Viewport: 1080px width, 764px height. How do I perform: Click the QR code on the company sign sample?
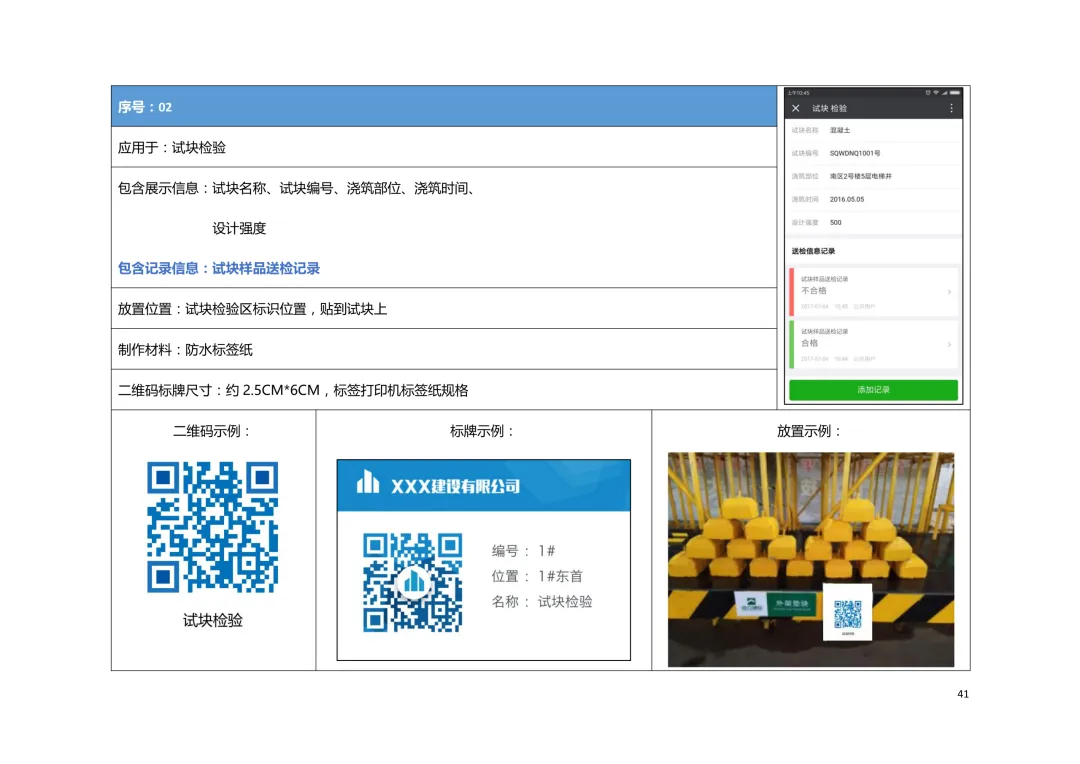coord(413,582)
